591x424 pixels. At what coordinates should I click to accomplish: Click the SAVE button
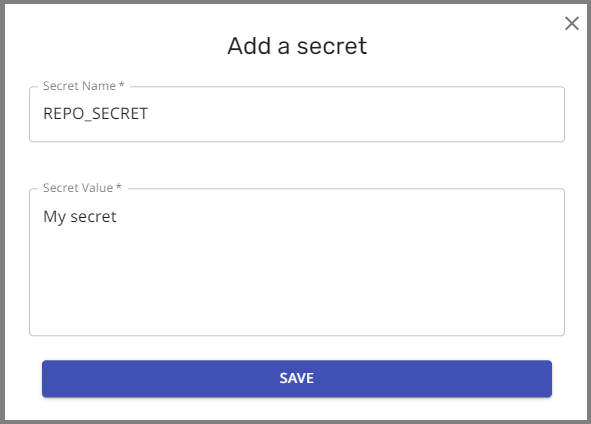point(297,378)
